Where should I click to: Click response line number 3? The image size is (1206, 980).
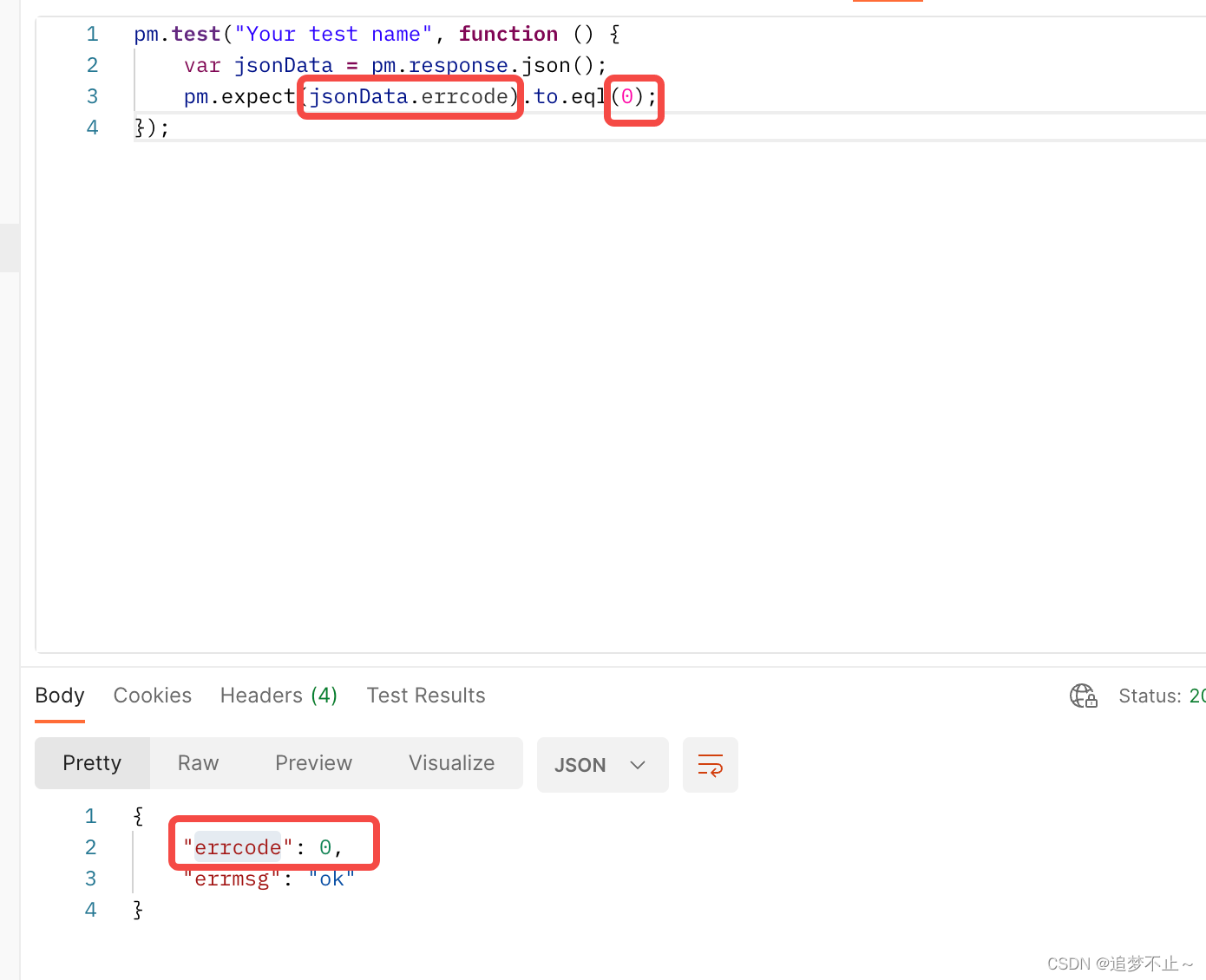(90, 879)
